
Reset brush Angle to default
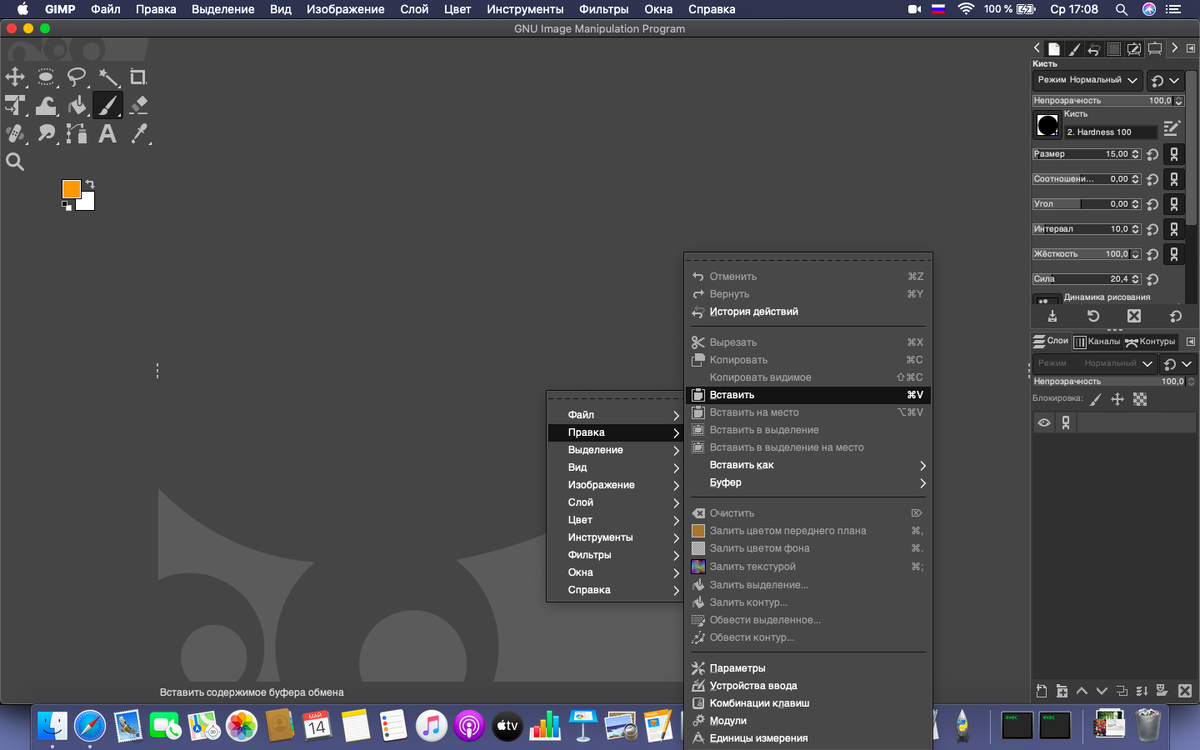pos(1152,205)
